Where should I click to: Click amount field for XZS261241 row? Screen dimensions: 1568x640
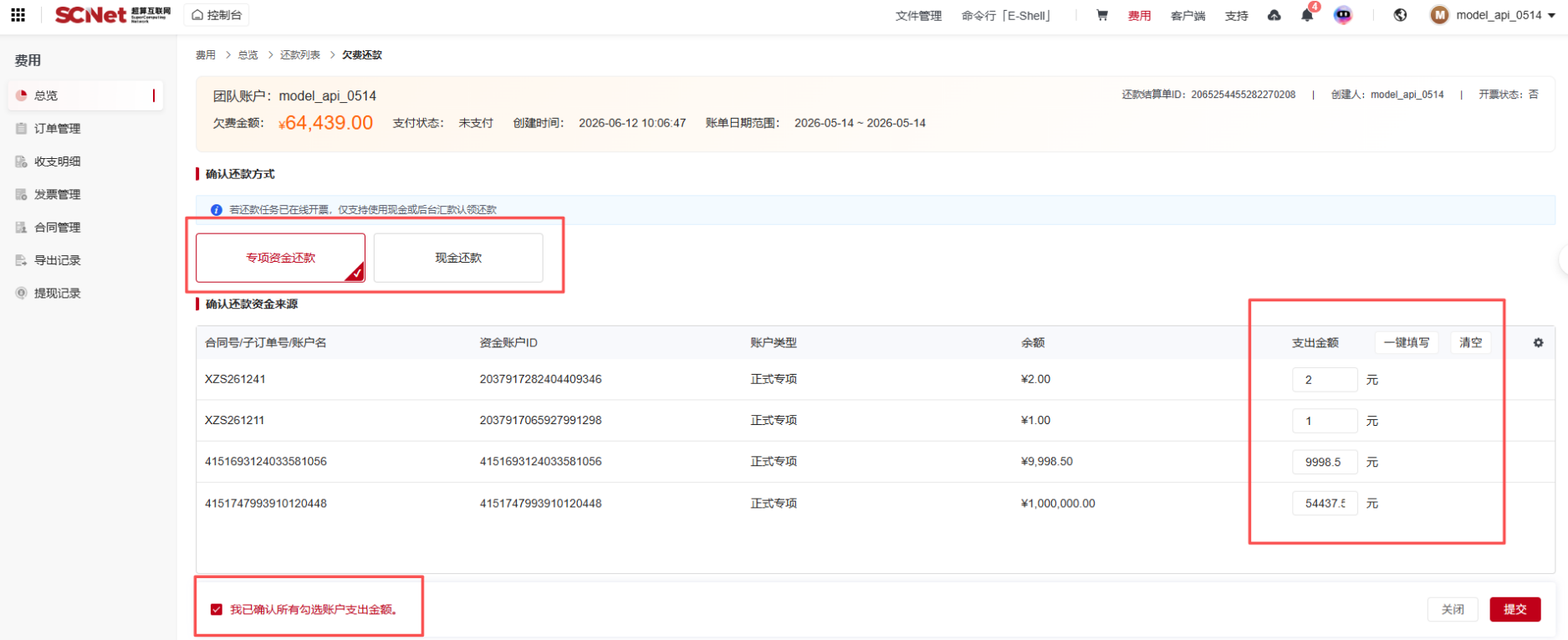point(1325,380)
